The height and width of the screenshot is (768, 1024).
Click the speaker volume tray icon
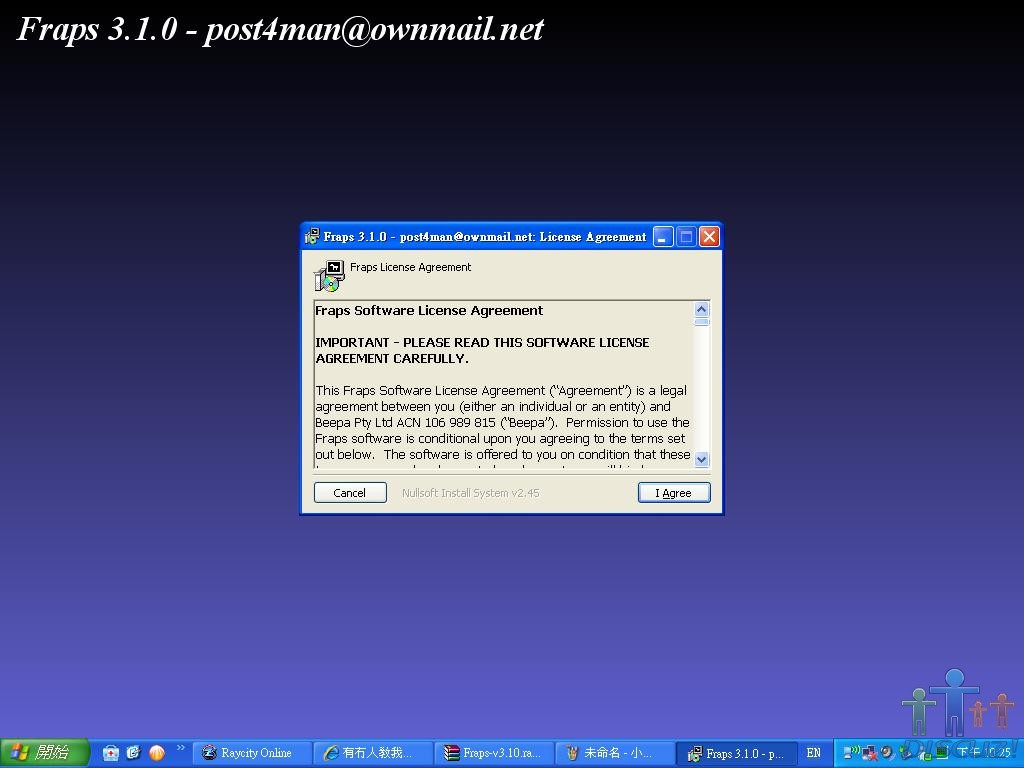pyautogui.click(x=887, y=753)
